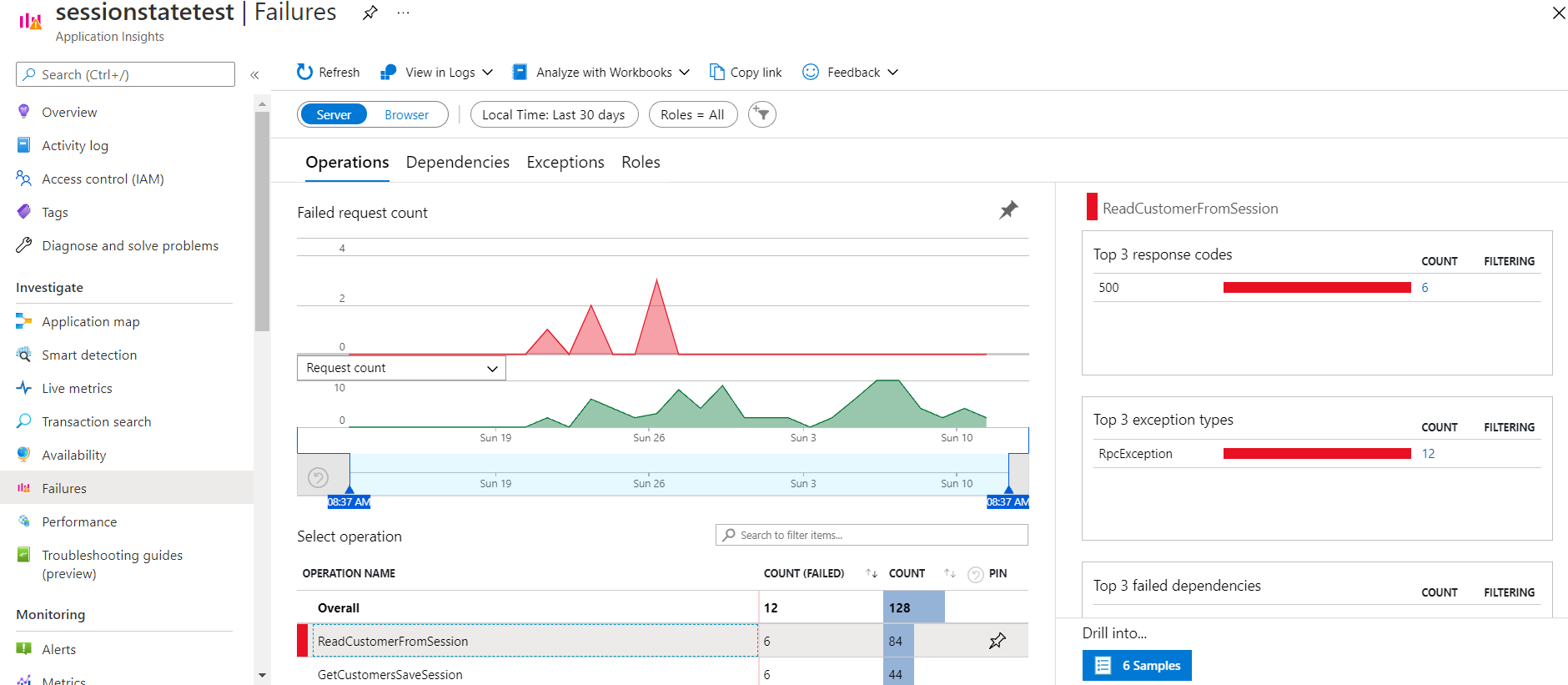
Task: Open Local Time: Last 30 days filter
Action: click(554, 114)
